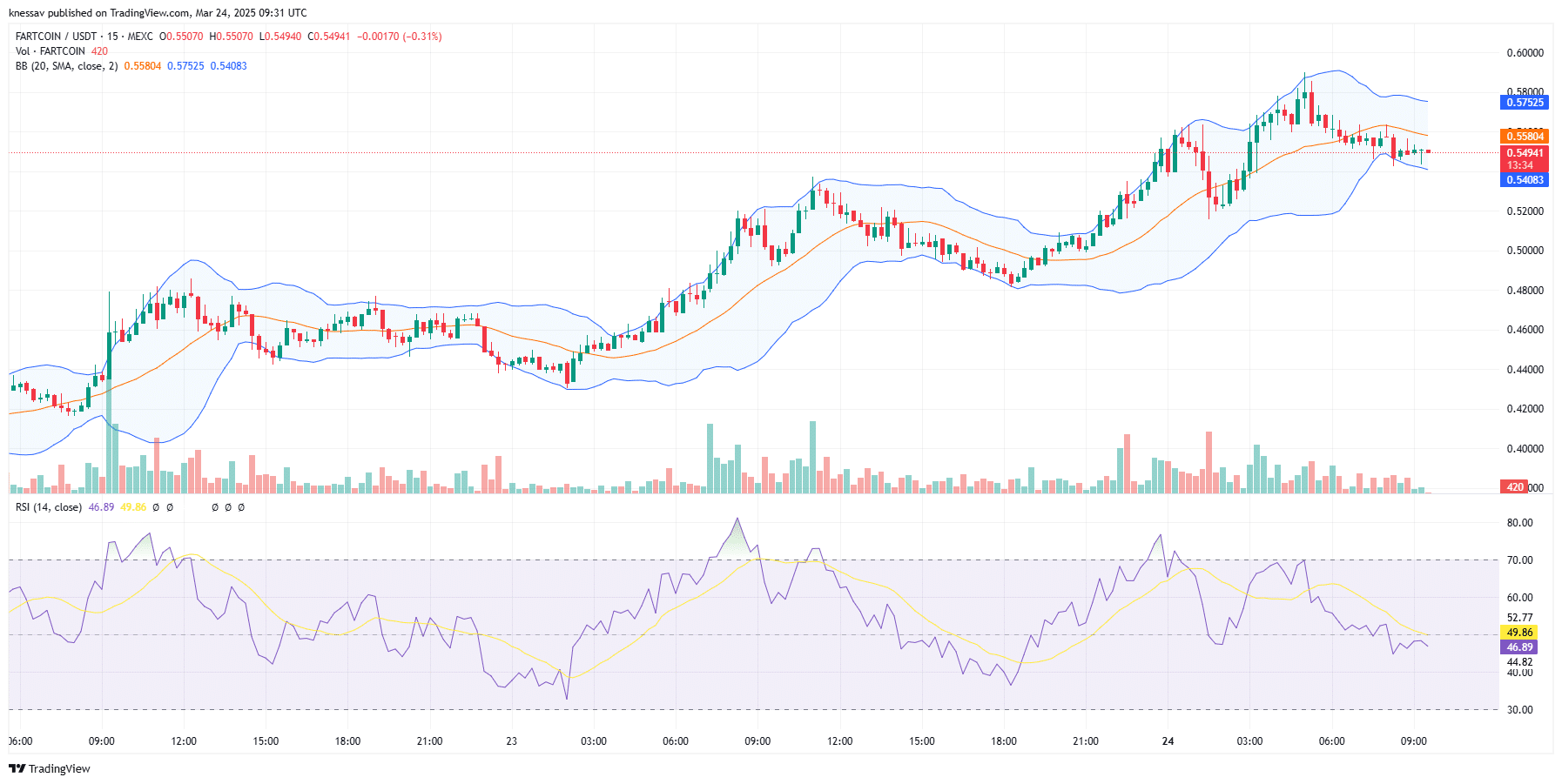The width and height of the screenshot is (1562, 784).
Task: Click the 44.82 label on the RSI axis
Action: point(1520,662)
